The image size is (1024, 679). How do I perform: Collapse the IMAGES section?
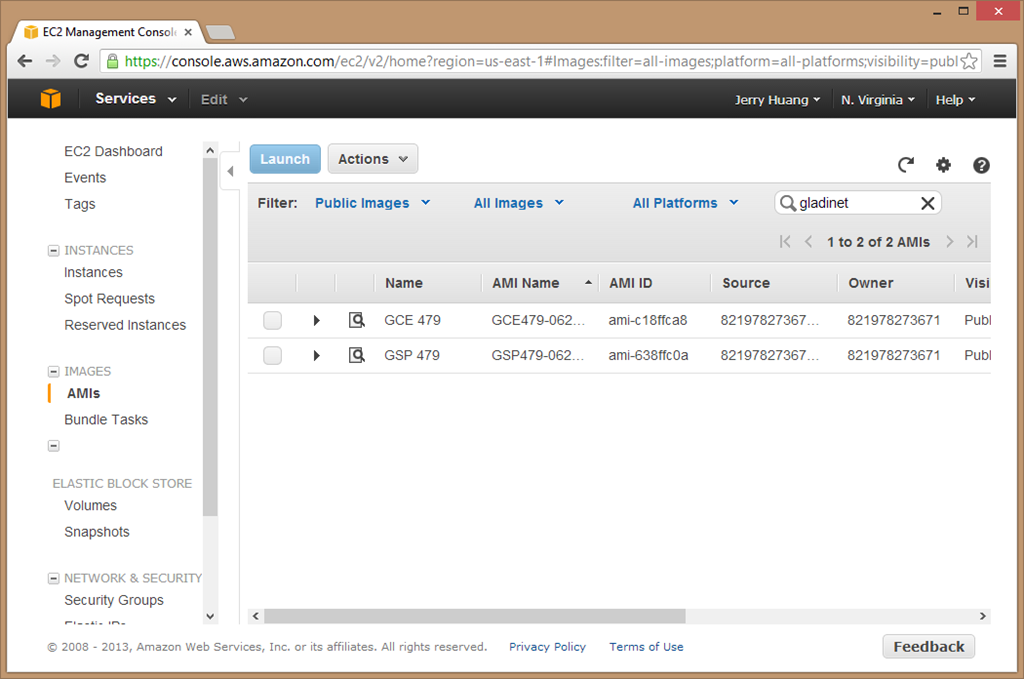tap(54, 371)
